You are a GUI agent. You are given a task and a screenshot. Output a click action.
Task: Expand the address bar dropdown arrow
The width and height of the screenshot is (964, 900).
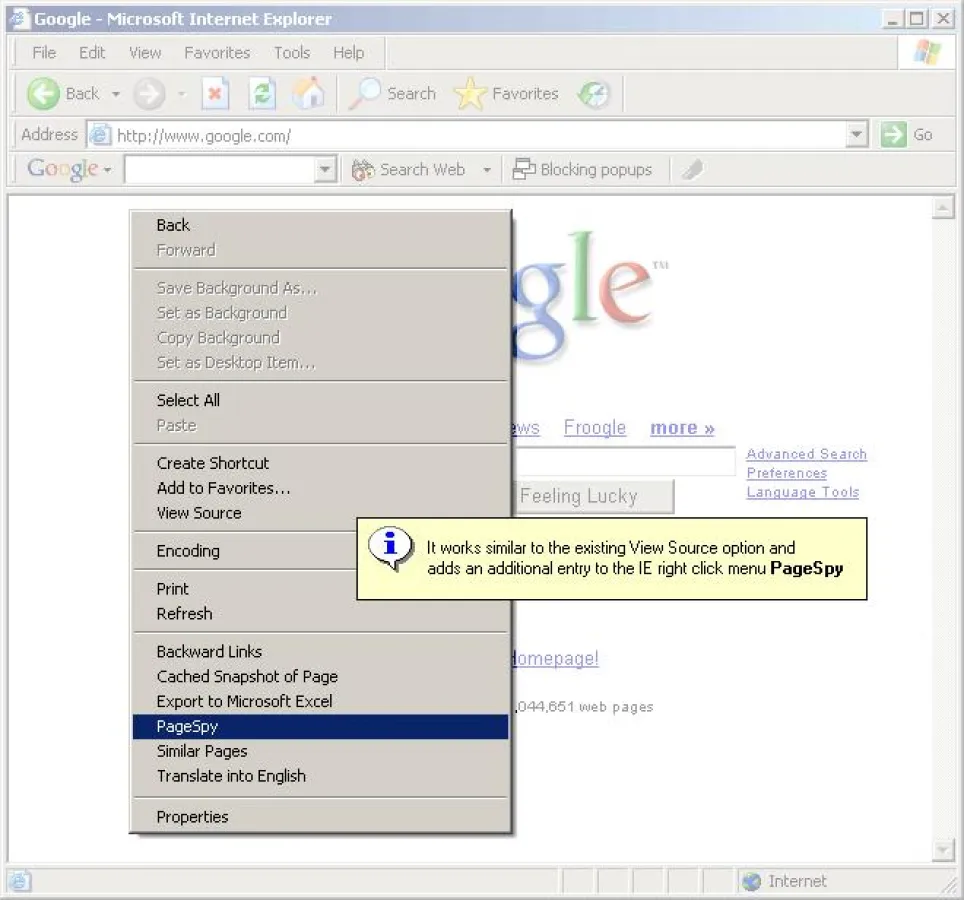pos(856,135)
